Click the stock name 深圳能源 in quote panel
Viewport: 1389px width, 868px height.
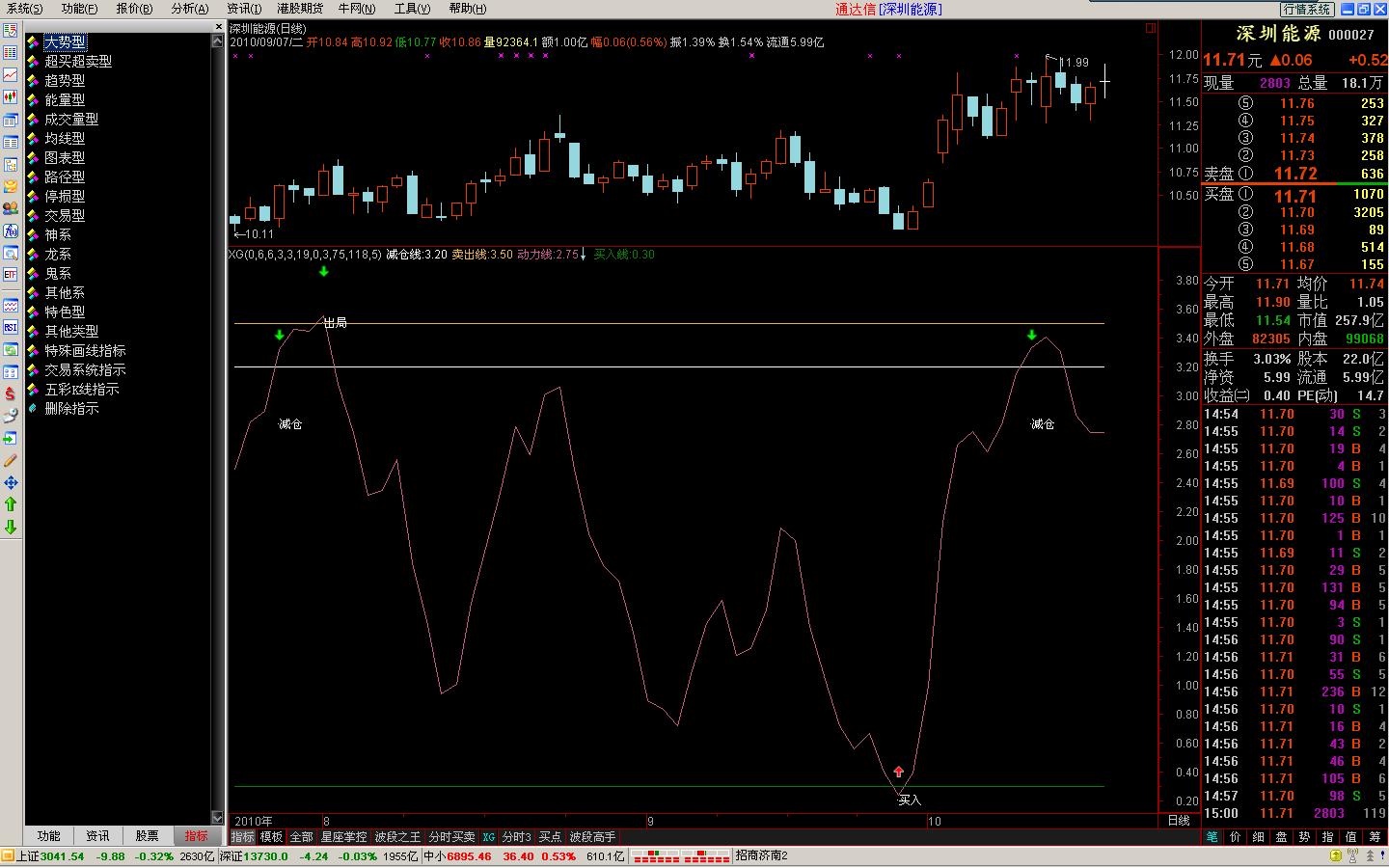pyautogui.click(x=1281, y=34)
